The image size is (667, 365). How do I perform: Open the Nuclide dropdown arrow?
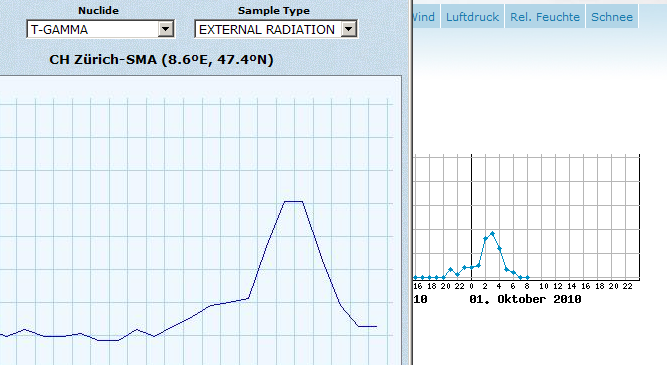pyautogui.click(x=165, y=29)
